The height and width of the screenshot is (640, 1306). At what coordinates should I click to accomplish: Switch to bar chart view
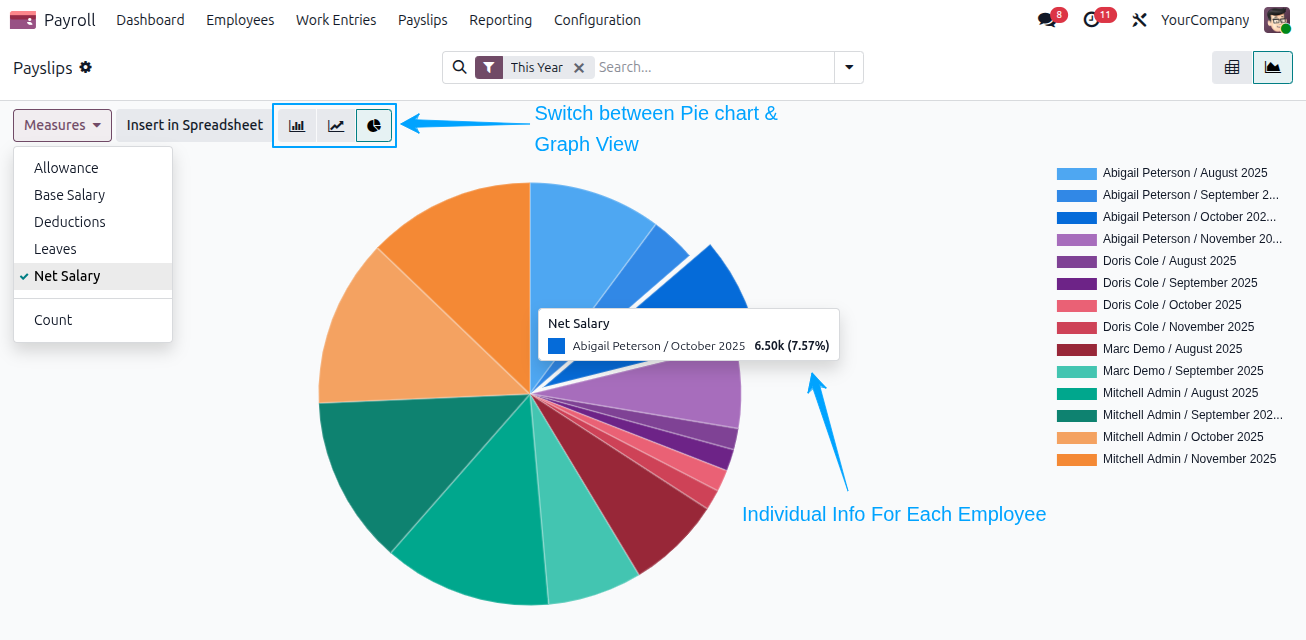297,126
